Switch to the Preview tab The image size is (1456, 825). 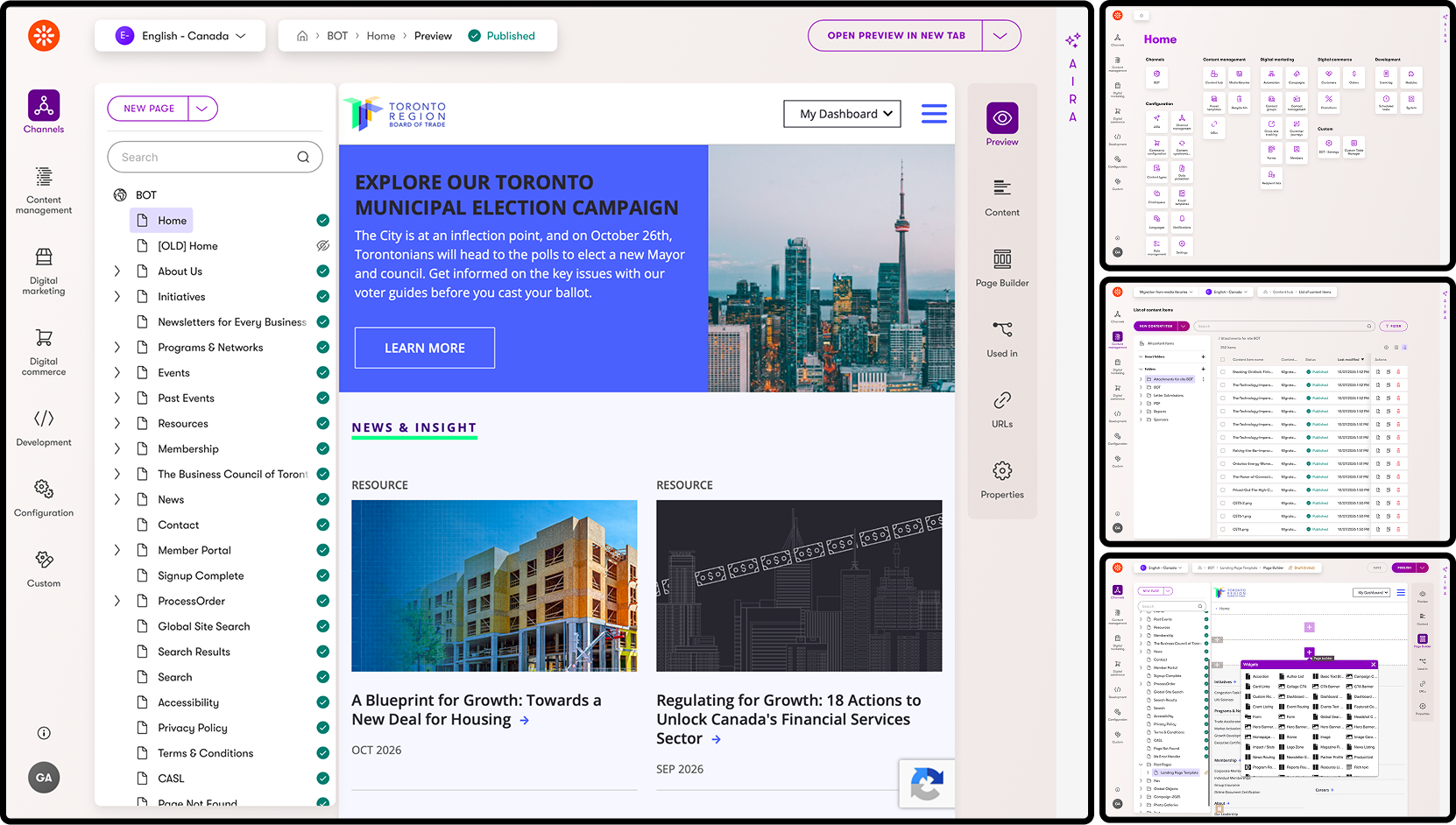click(1002, 123)
